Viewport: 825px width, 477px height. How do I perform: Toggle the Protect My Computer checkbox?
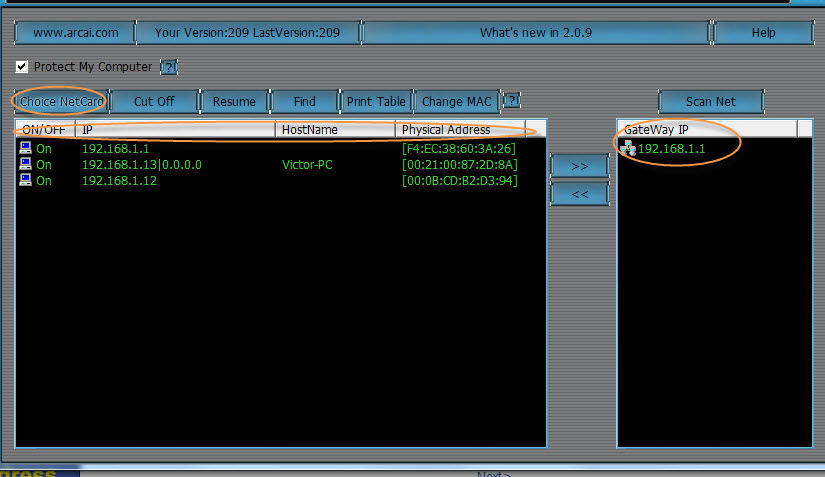click(x=21, y=67)
